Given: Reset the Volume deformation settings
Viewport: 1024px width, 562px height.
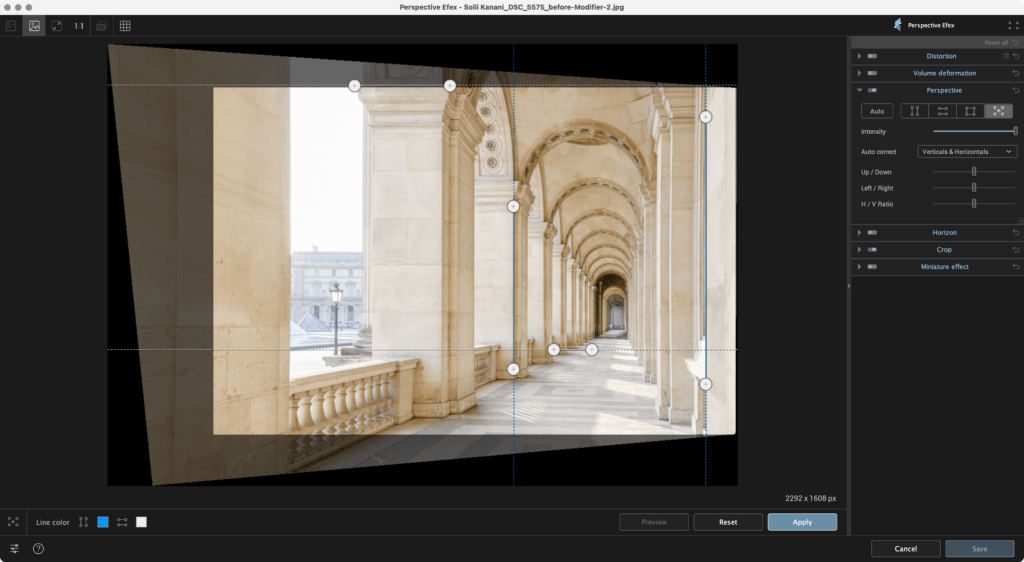Looking at the screenshot, I should tap(1016, 73).
